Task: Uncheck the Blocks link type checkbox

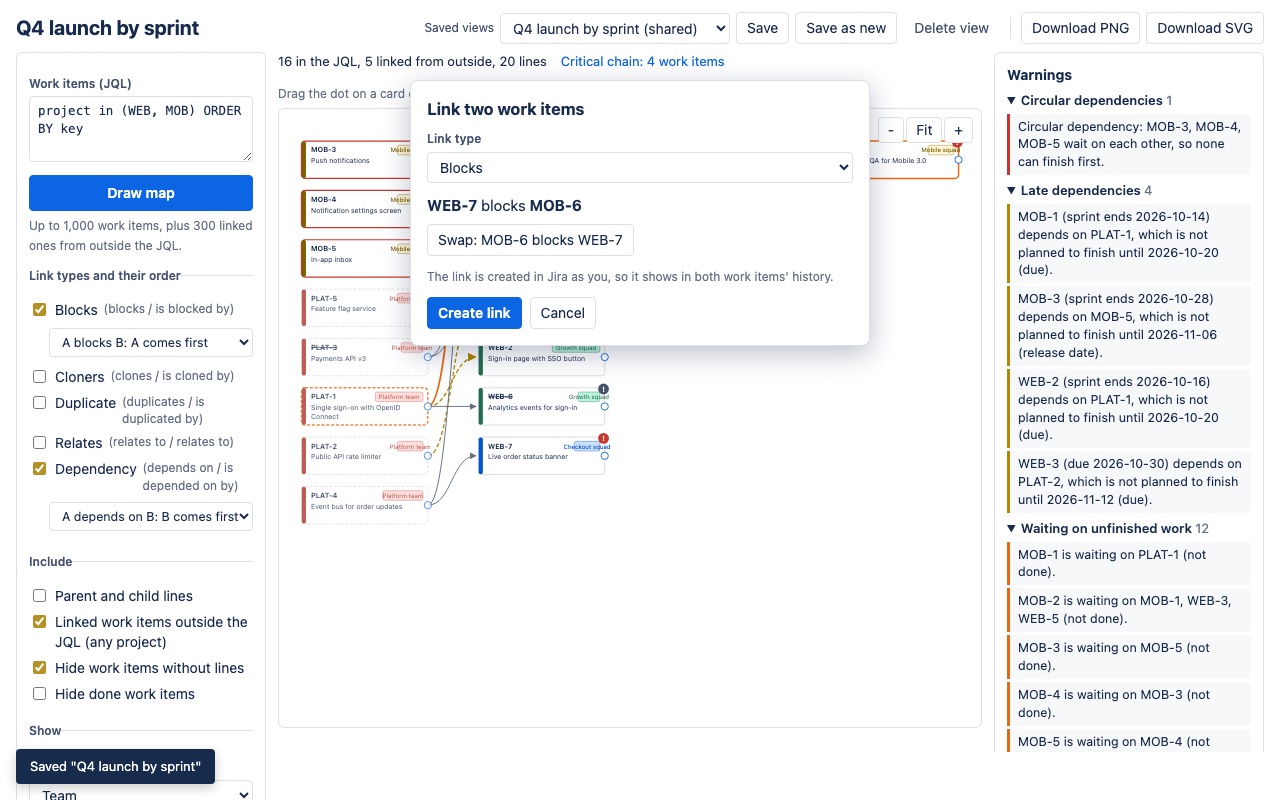Action: (40, 310)
